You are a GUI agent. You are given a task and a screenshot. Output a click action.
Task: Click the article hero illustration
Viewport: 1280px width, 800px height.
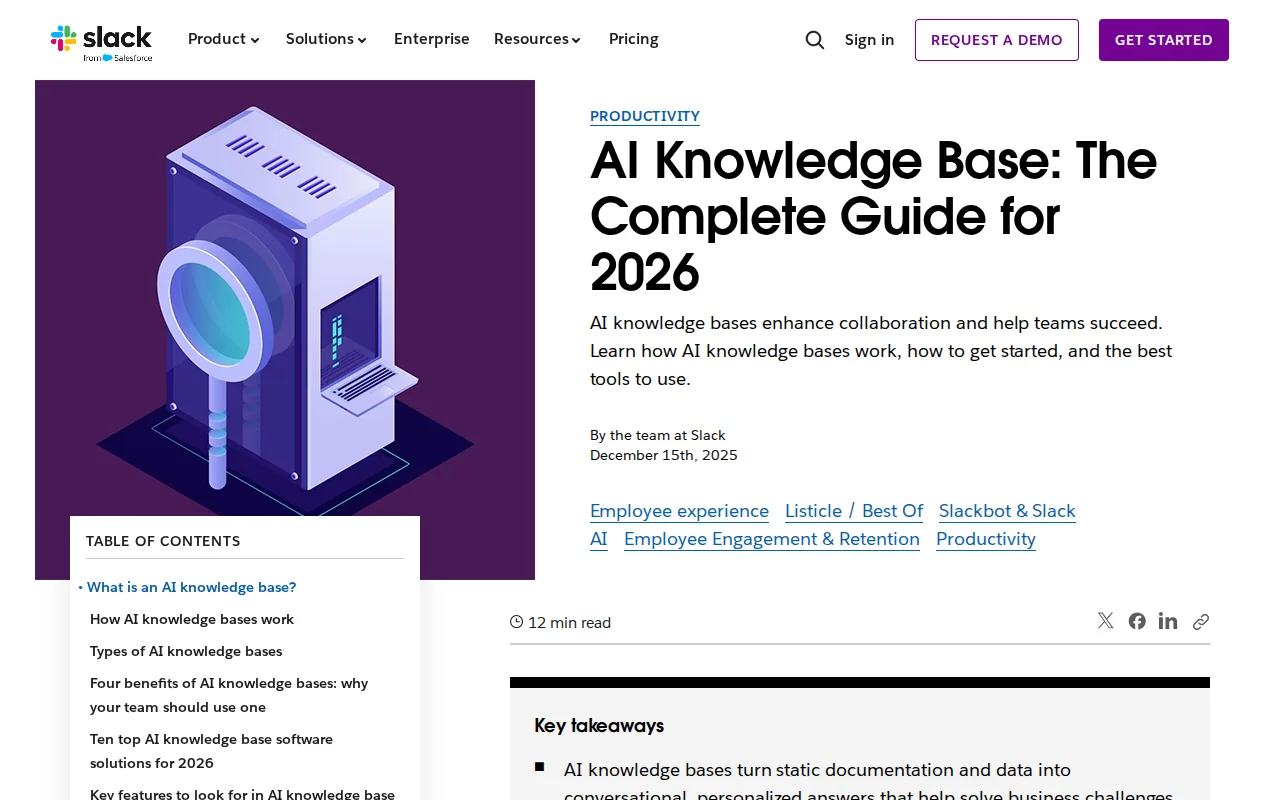[x=285, y=300]
